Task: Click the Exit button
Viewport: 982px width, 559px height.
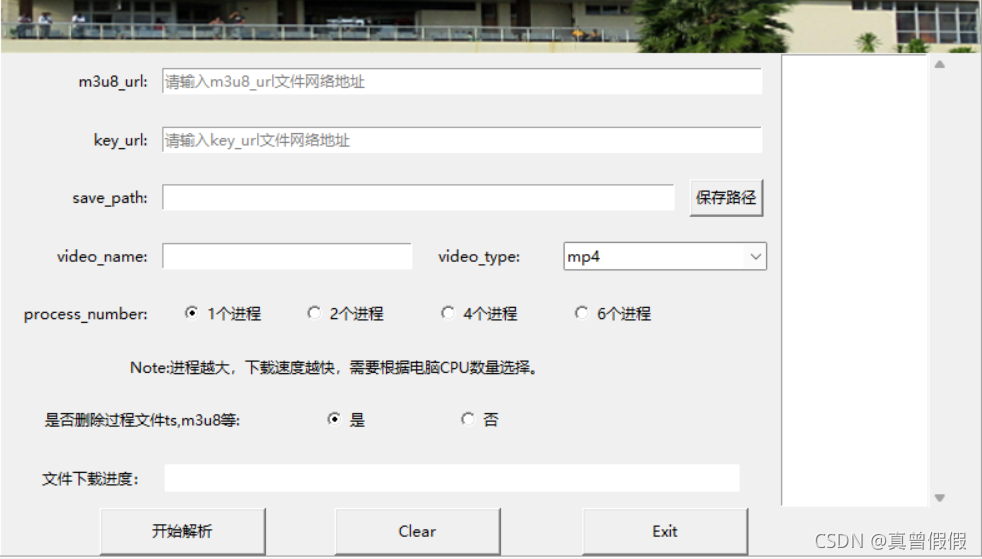Action: coord(664,531)
